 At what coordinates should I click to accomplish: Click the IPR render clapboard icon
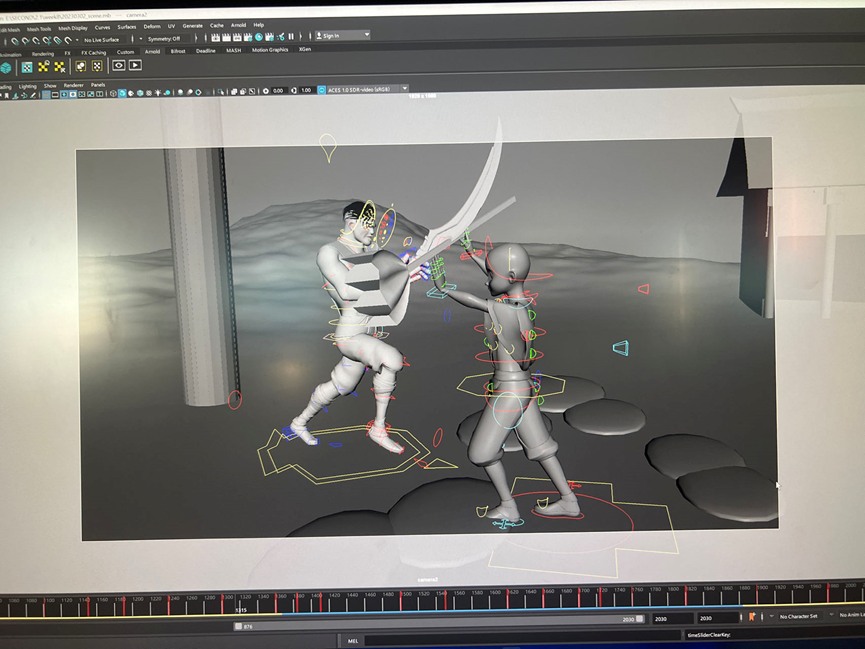coord(237,37)
